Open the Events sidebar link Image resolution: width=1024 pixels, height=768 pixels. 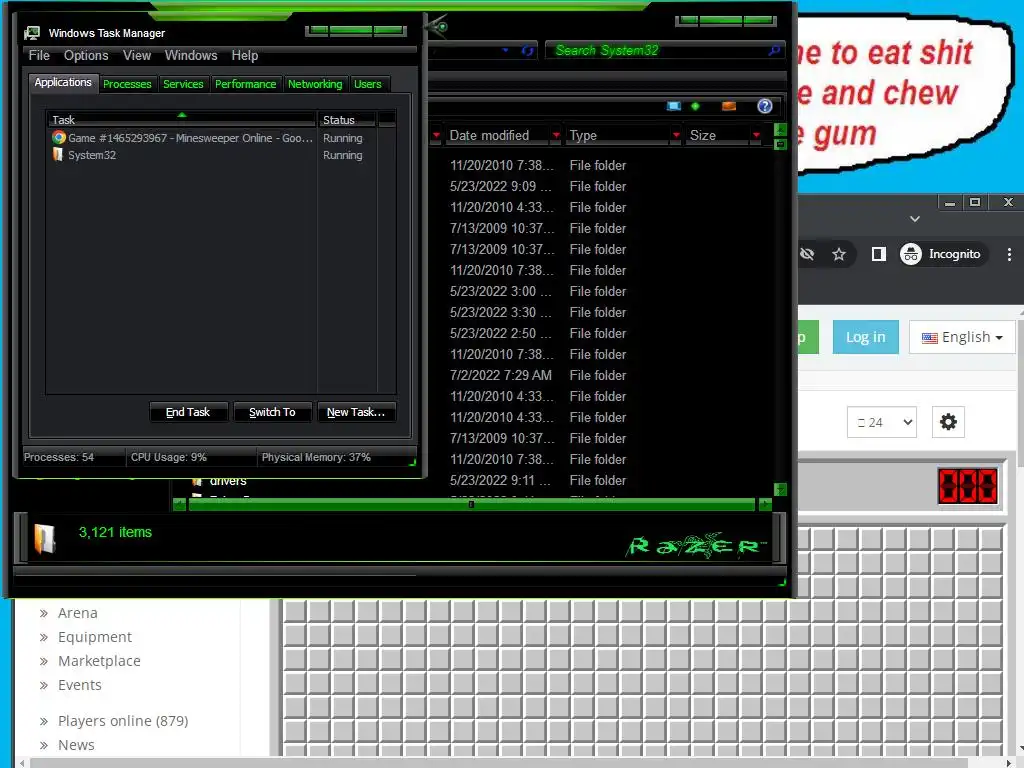[80, 685]
